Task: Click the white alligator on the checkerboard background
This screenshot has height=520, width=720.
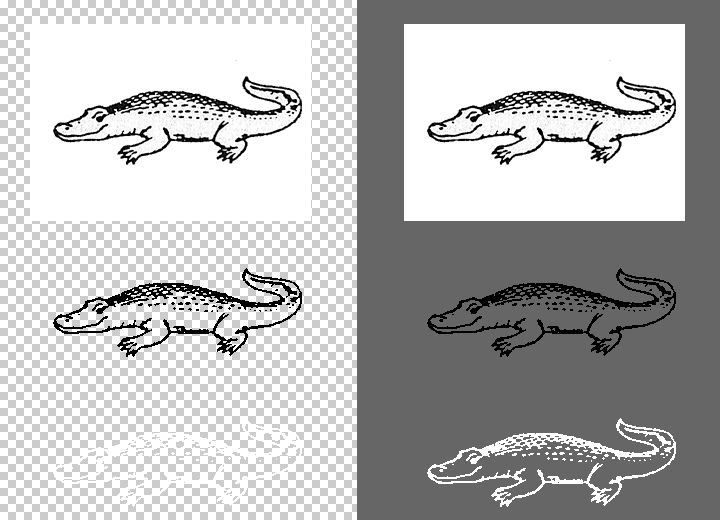Action: [180, 462]
